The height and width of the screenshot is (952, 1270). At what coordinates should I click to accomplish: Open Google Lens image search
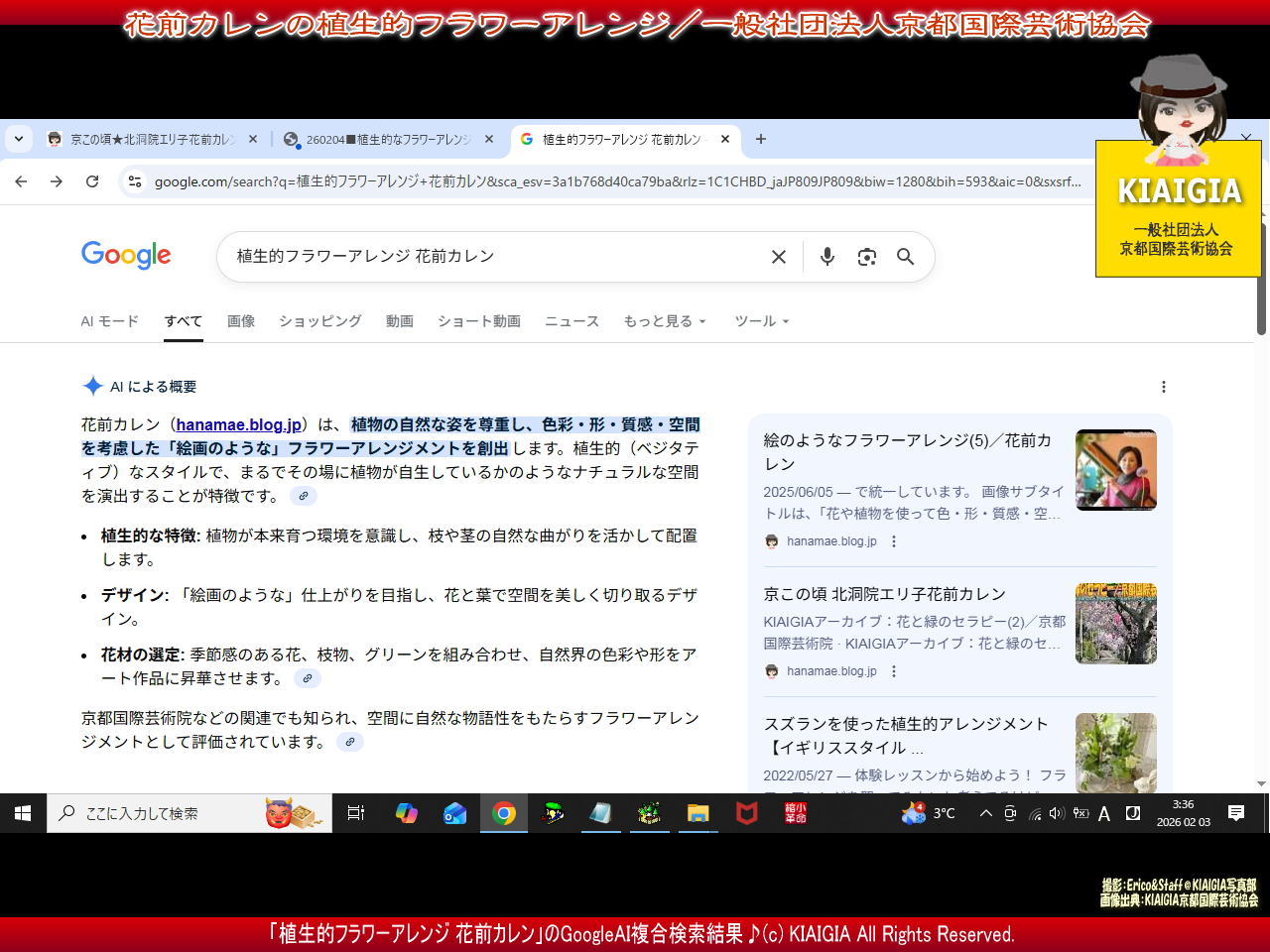pyautogui.click(x=867, y=257)
